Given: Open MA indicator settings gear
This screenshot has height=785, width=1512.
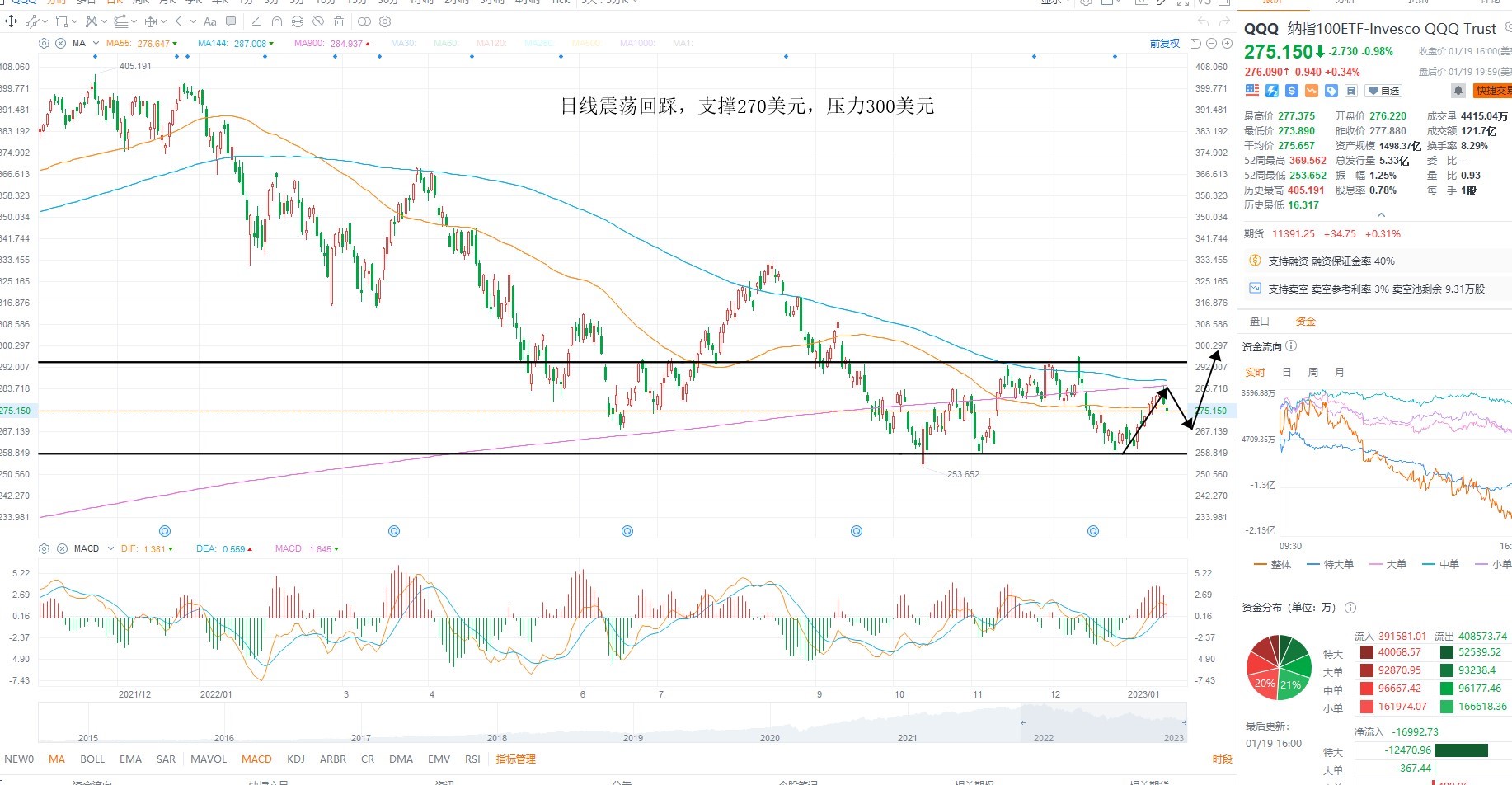Looking at the screenshot, I should 45,43.
